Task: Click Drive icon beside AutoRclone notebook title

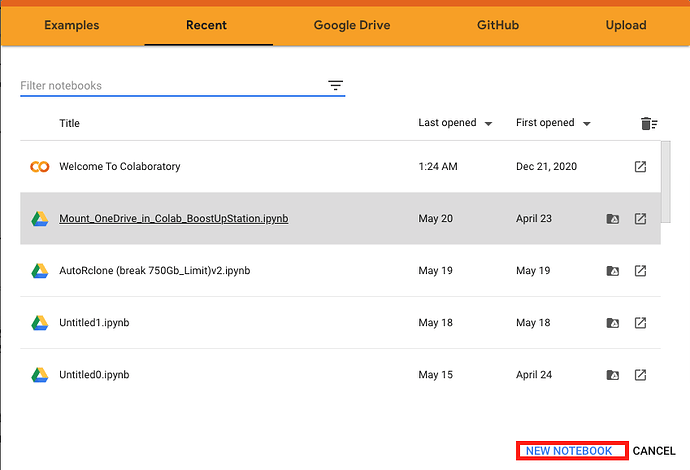Action: pos(40,271)
